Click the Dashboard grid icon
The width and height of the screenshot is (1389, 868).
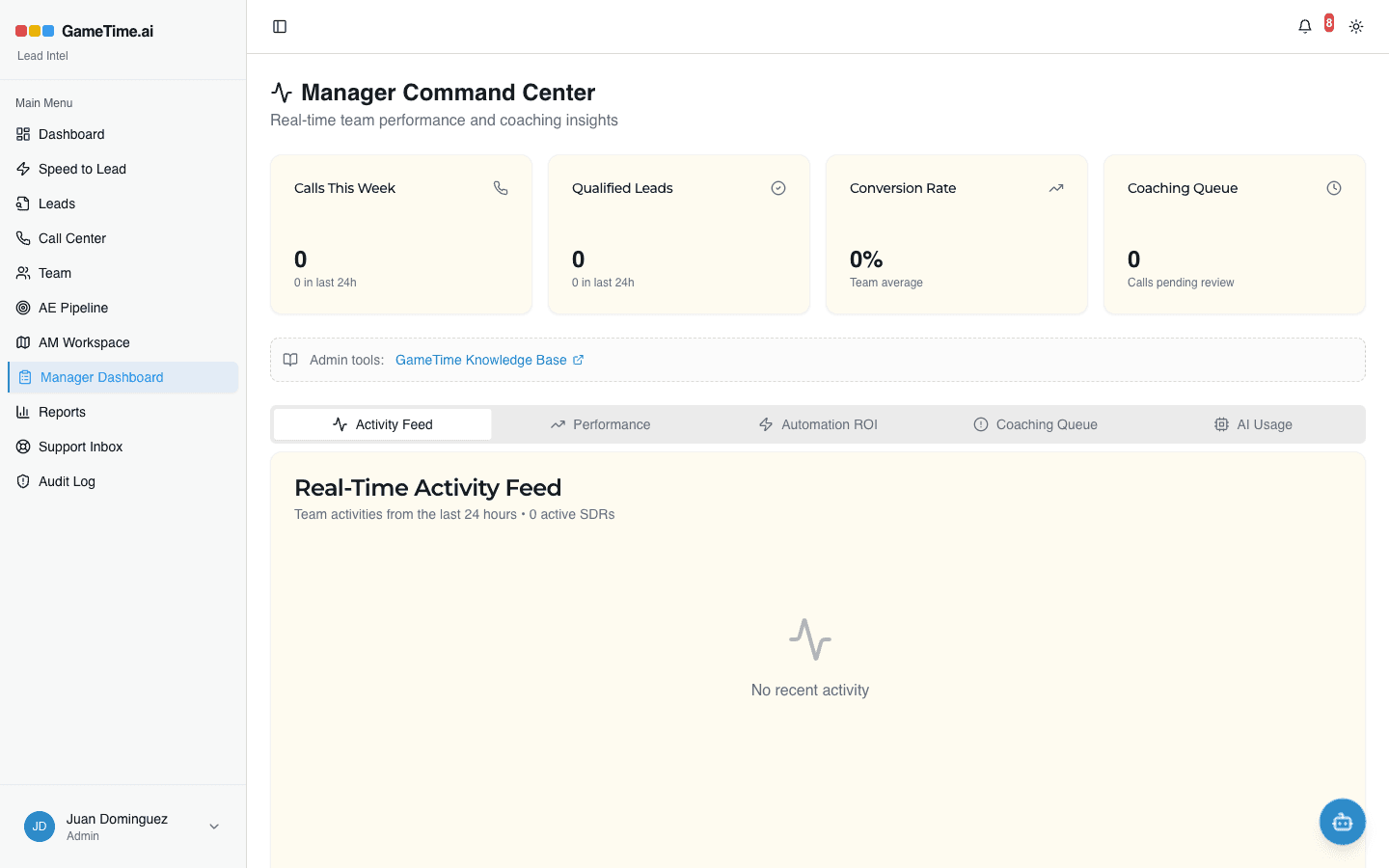point(23,134)
